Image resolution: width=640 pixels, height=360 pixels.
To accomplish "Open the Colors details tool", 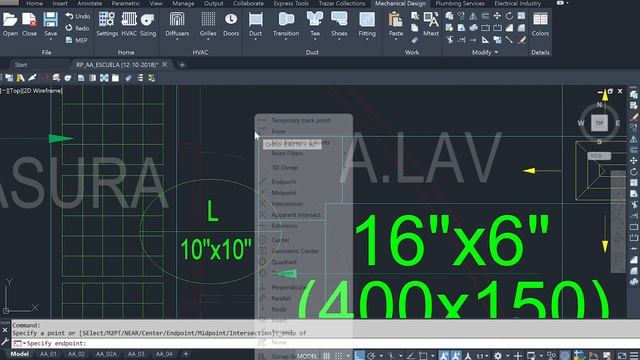I will [x=540, y=24].
